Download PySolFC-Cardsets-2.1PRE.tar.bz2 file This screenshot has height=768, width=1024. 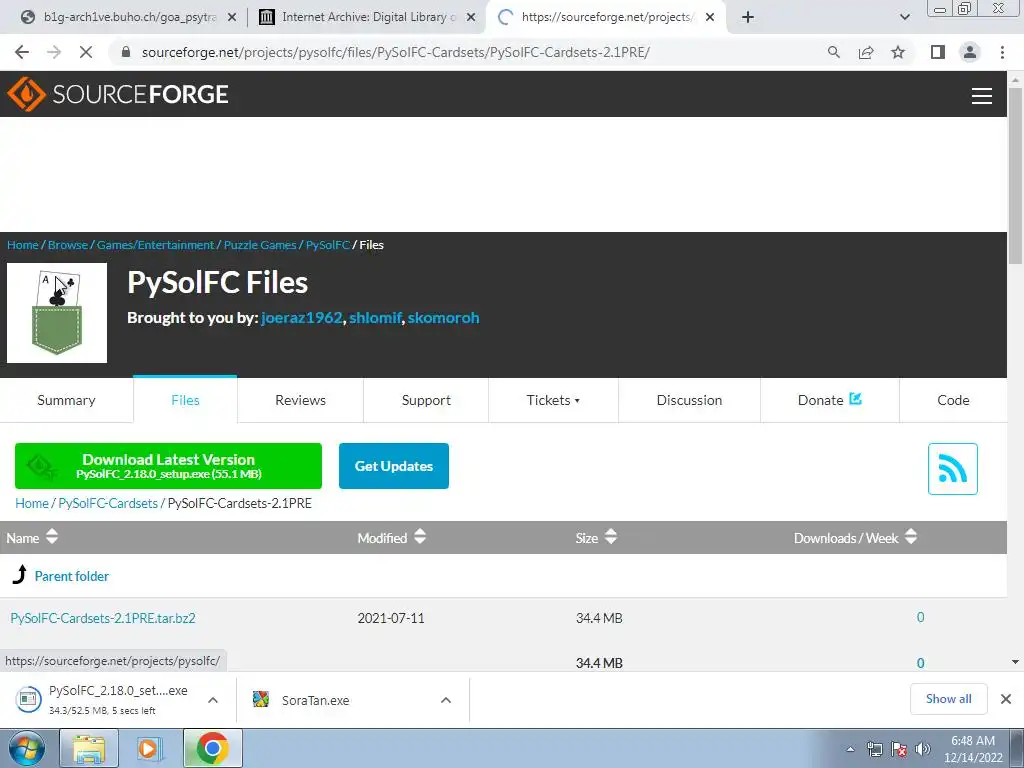point(103,618)
